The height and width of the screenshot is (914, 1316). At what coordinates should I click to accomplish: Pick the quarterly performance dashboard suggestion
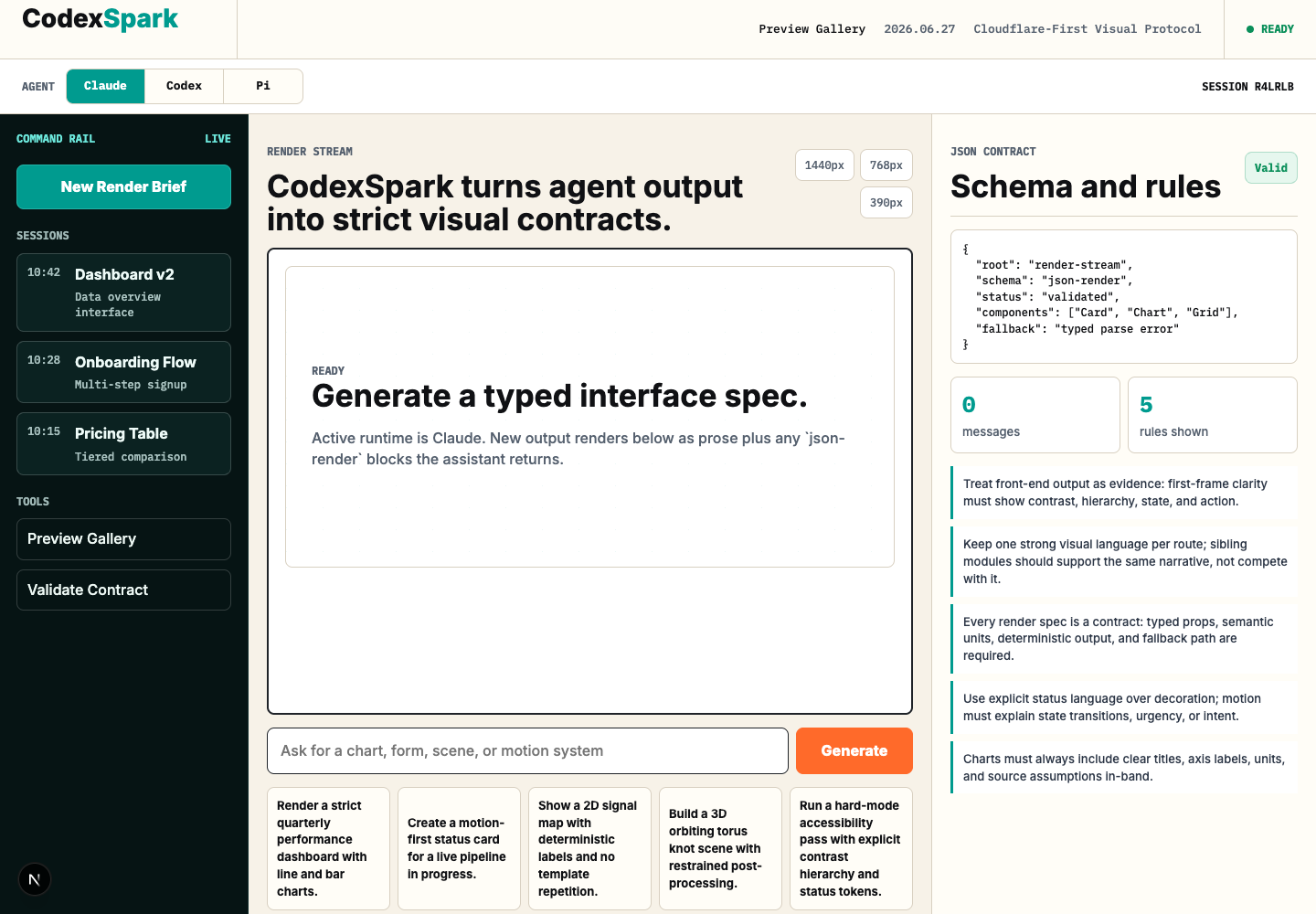328,848
